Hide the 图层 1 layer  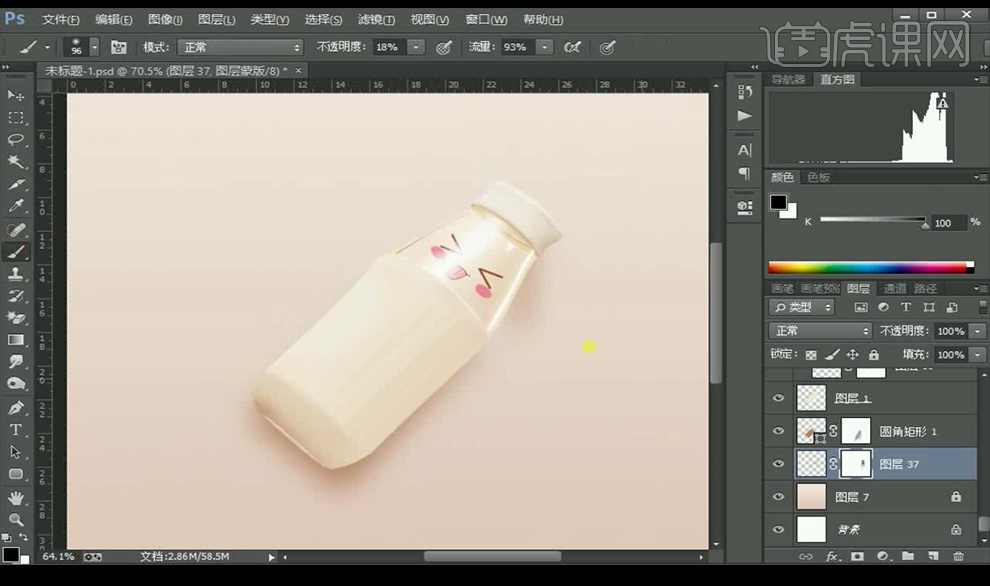(x=779, y=398)
